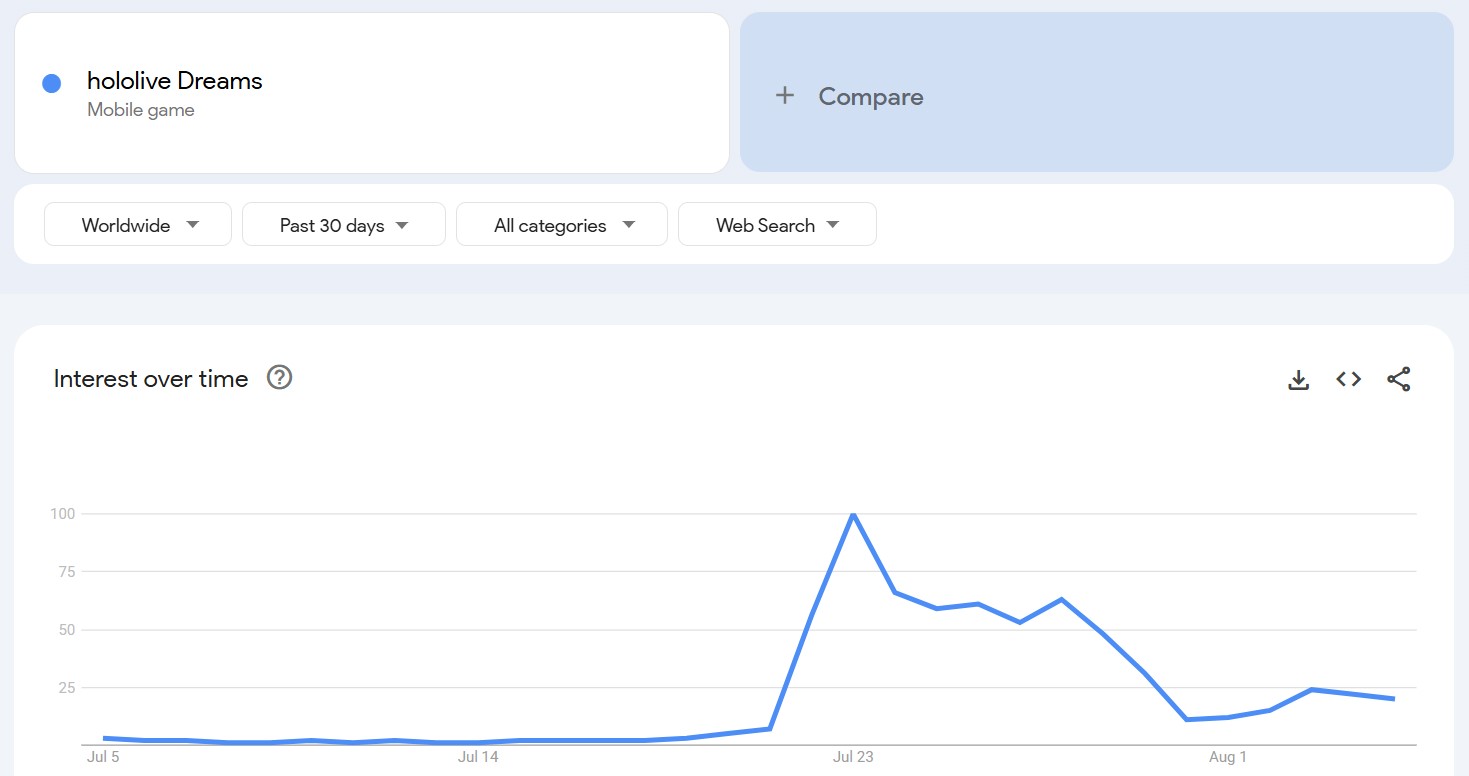
Task: Click the Compare label to add term
Action: coord(871,96)
